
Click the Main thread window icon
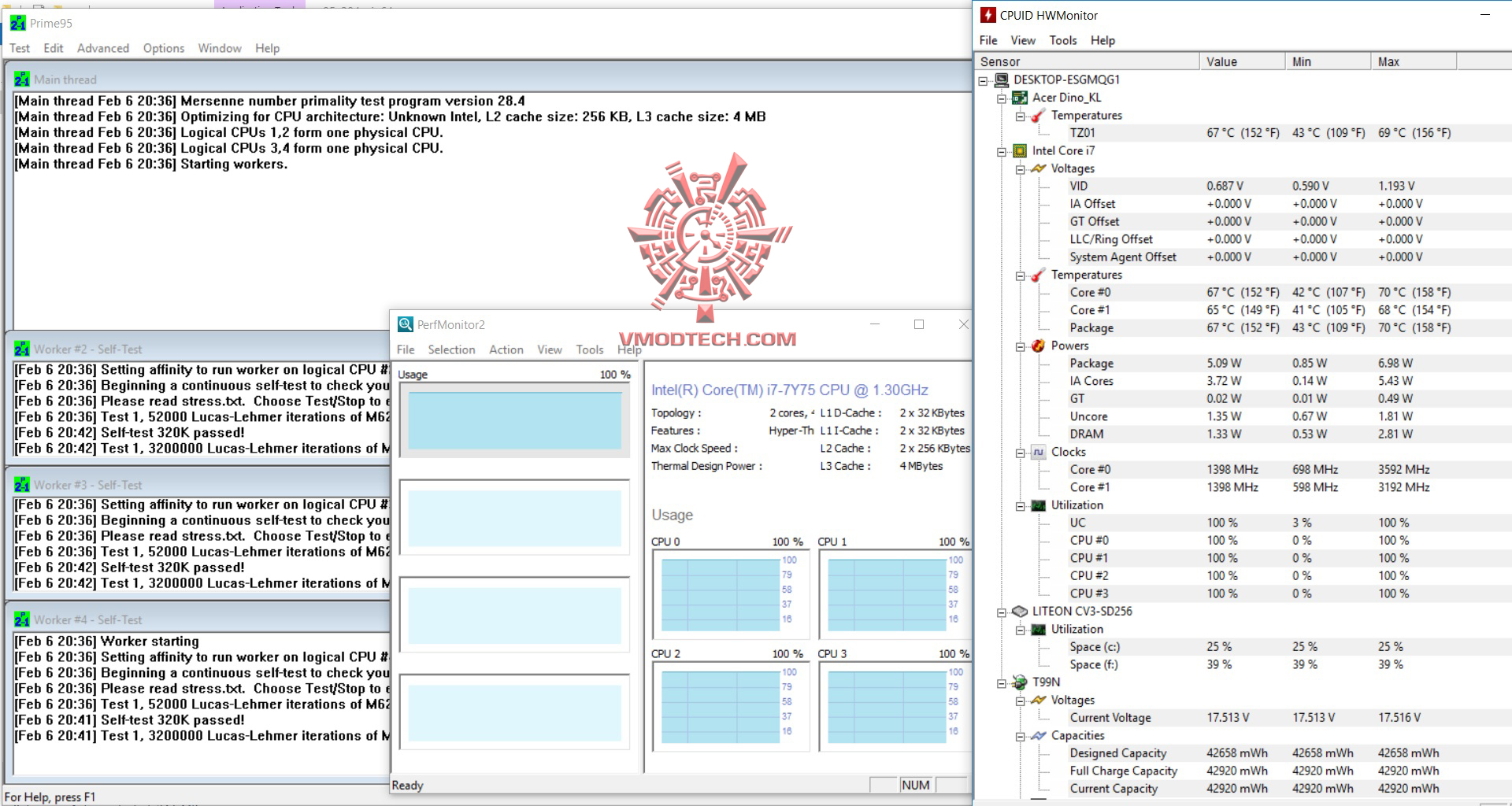(x=22, y=79)
